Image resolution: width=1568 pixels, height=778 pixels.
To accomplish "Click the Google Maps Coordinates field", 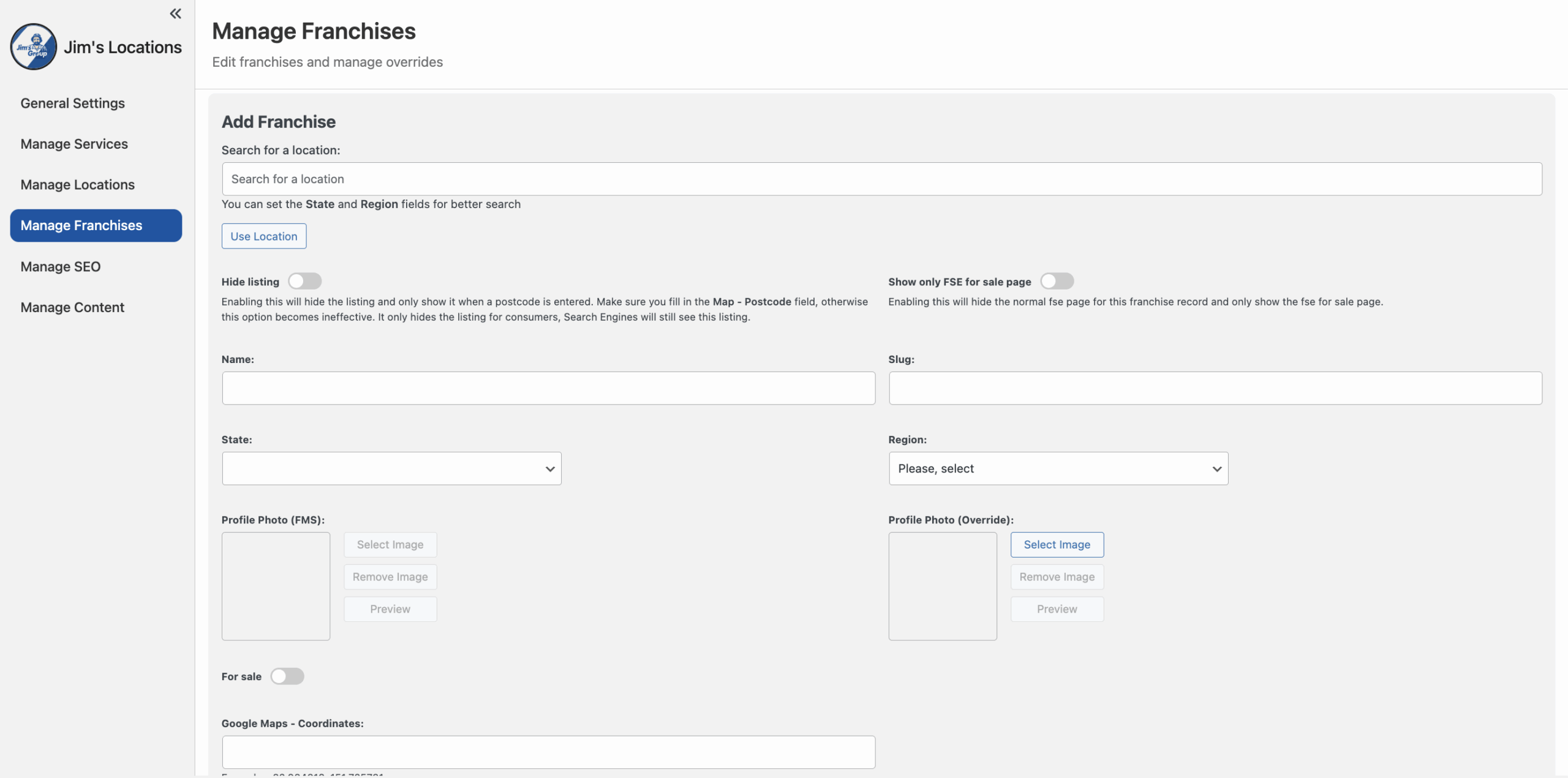I will pyautogui.click(x=548, y=752).
